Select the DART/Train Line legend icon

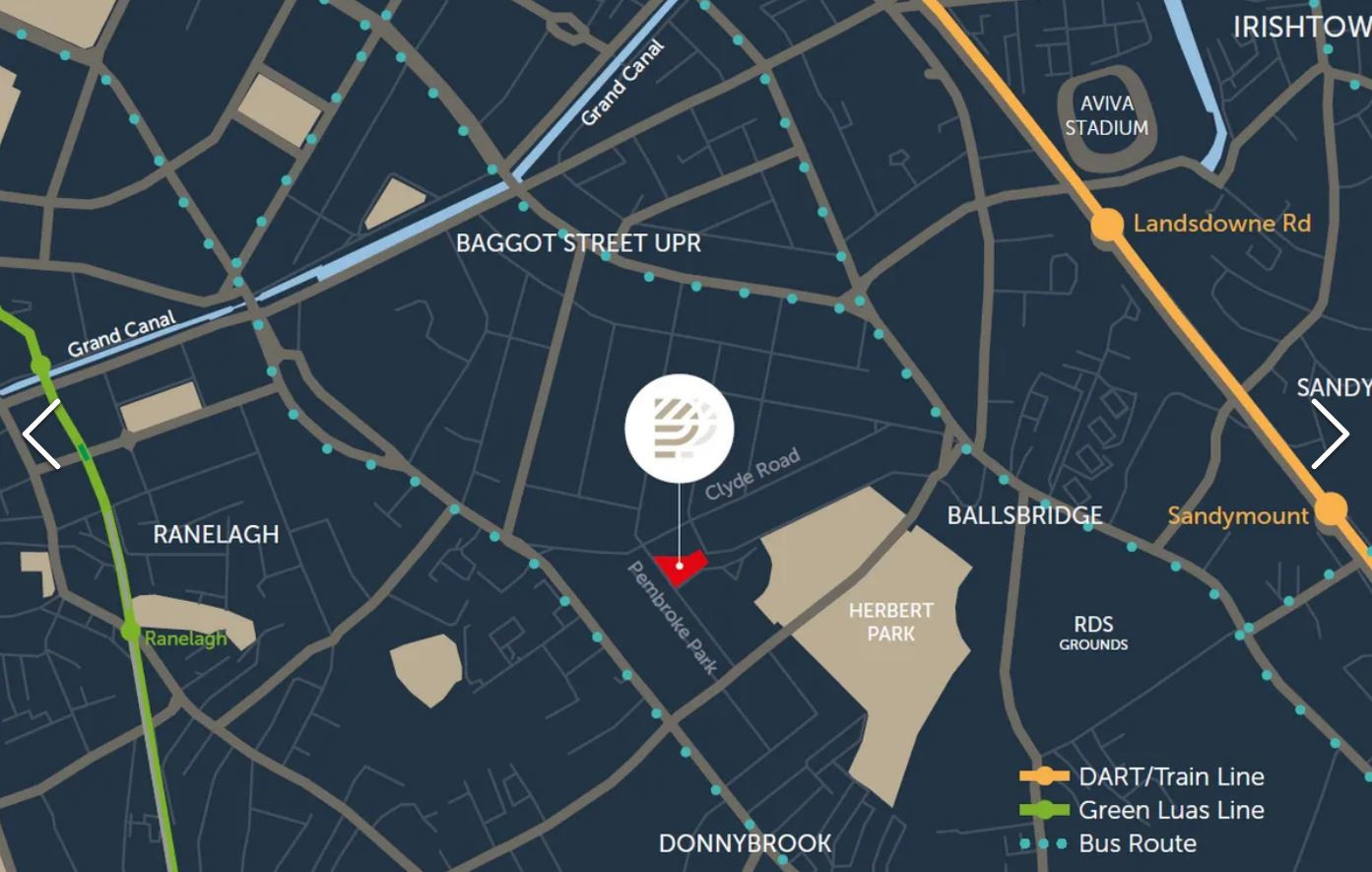coord(1044,776)
